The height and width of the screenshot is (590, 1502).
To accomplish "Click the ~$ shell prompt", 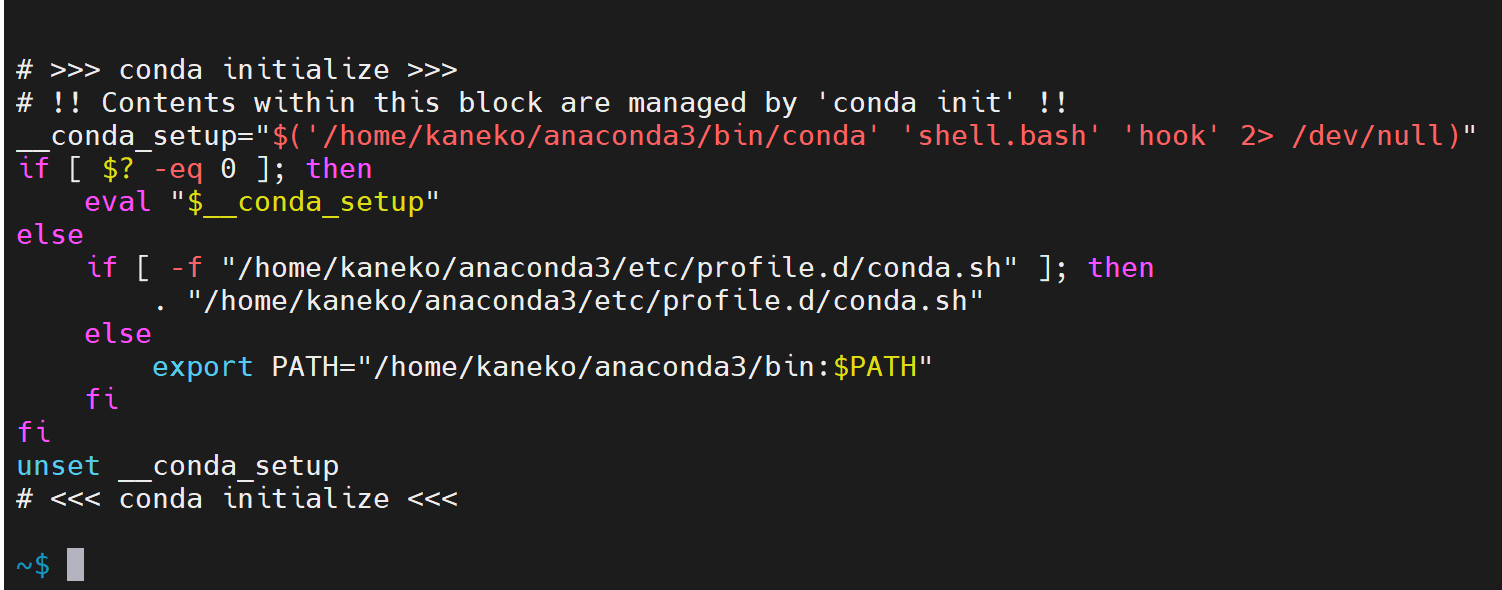I will click(33, 565).
